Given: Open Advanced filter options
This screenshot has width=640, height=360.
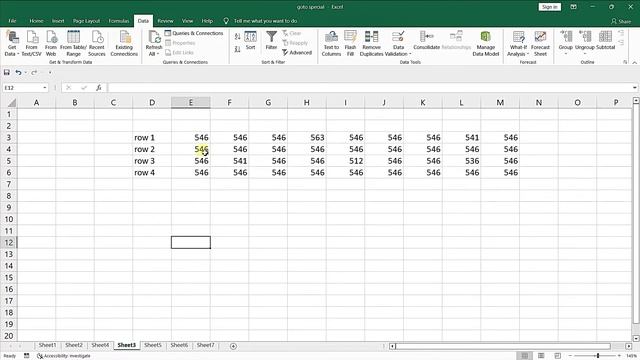Looking at the screenshot, I should 297,53.
